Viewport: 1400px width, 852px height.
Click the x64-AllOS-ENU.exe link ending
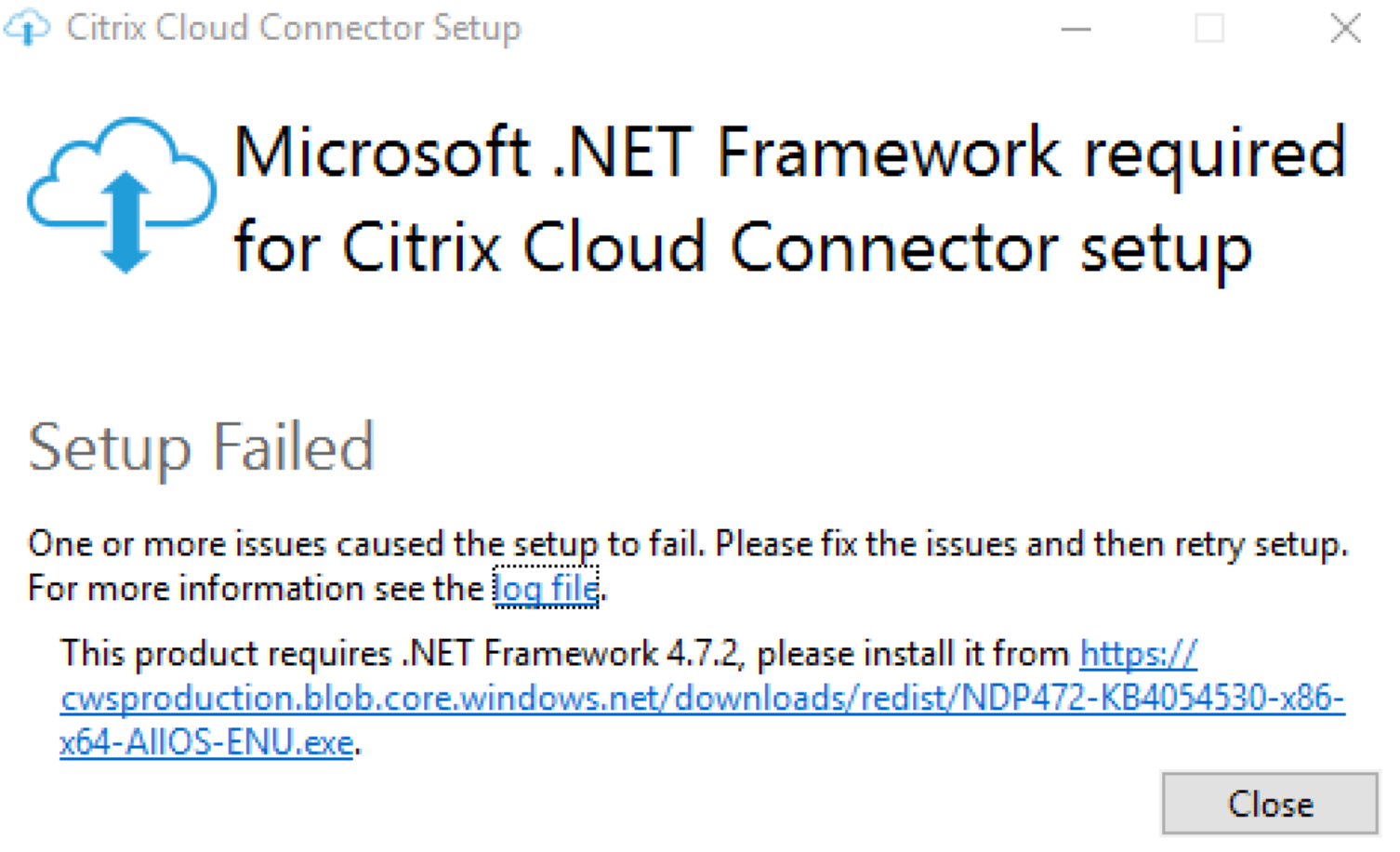(x=206, y=743)
